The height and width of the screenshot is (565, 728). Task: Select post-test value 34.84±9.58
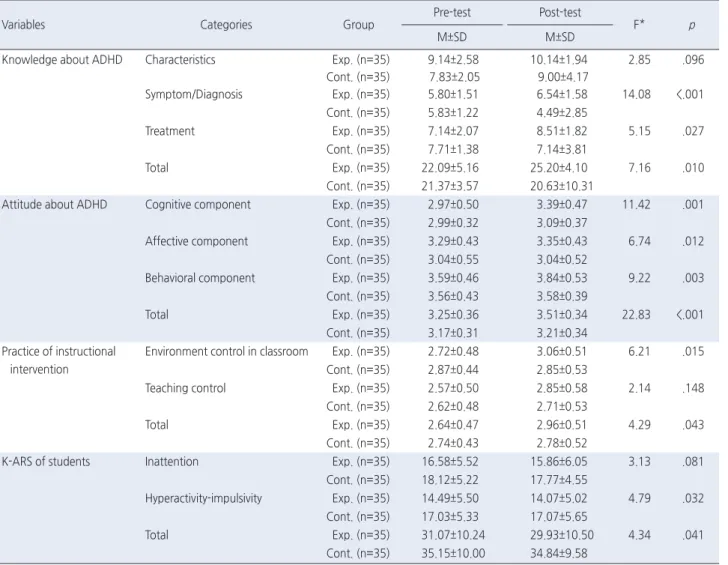559,553
